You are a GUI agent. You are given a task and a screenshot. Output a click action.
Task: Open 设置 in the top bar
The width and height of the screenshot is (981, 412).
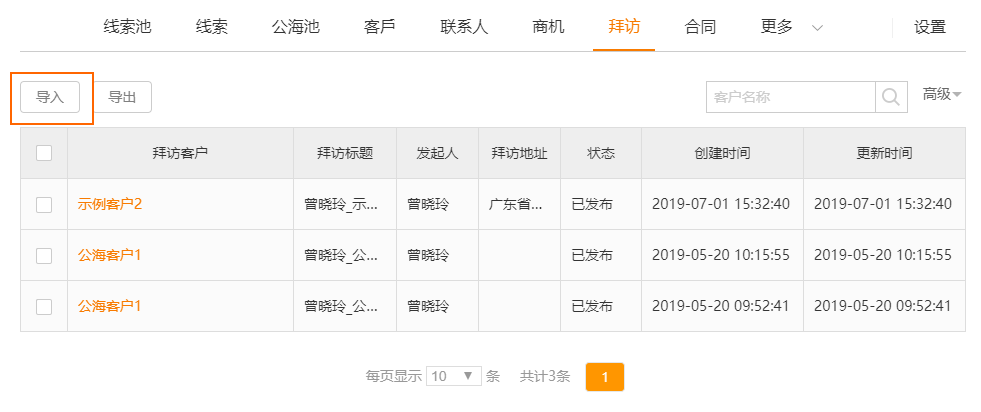[x=930, y=27]
